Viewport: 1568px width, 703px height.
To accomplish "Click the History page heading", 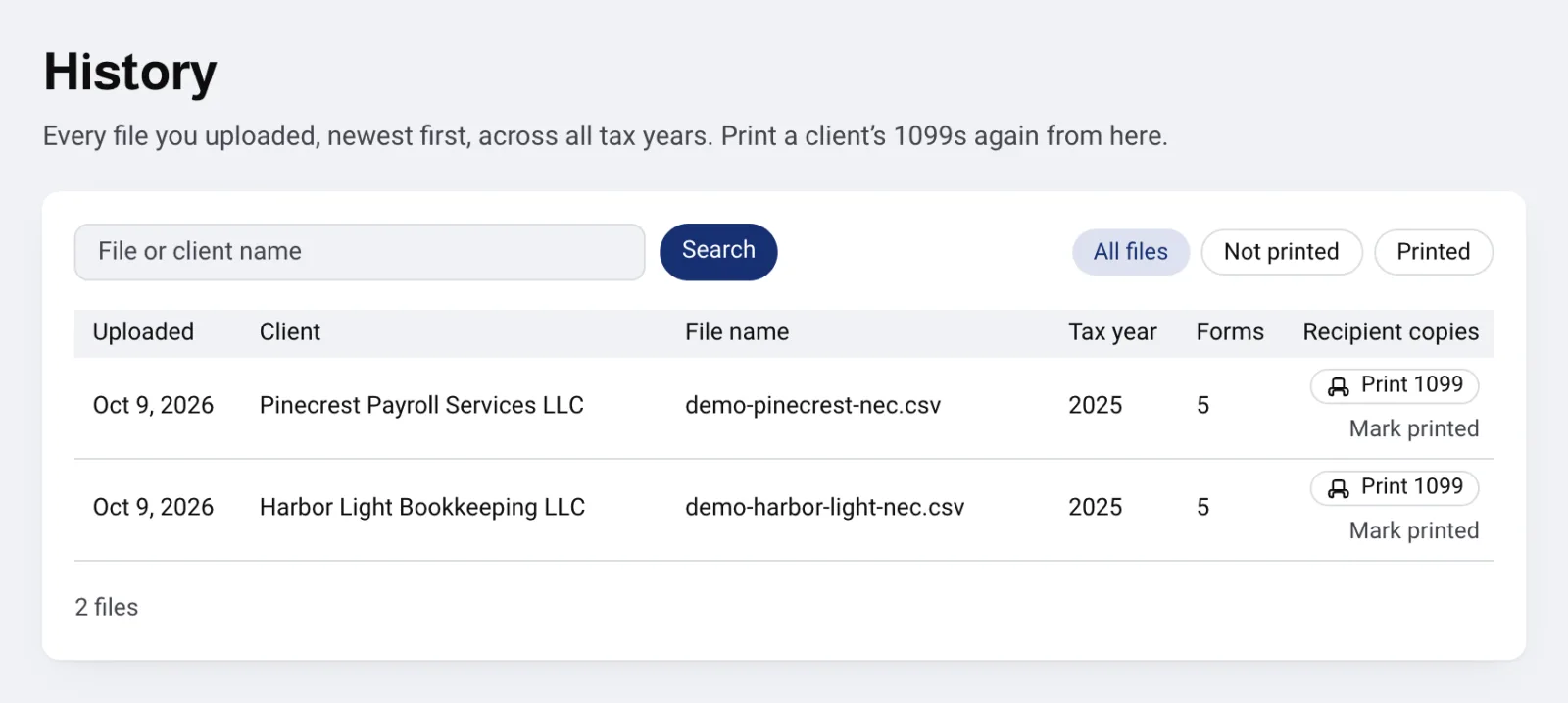I will [x=130, y=73].
